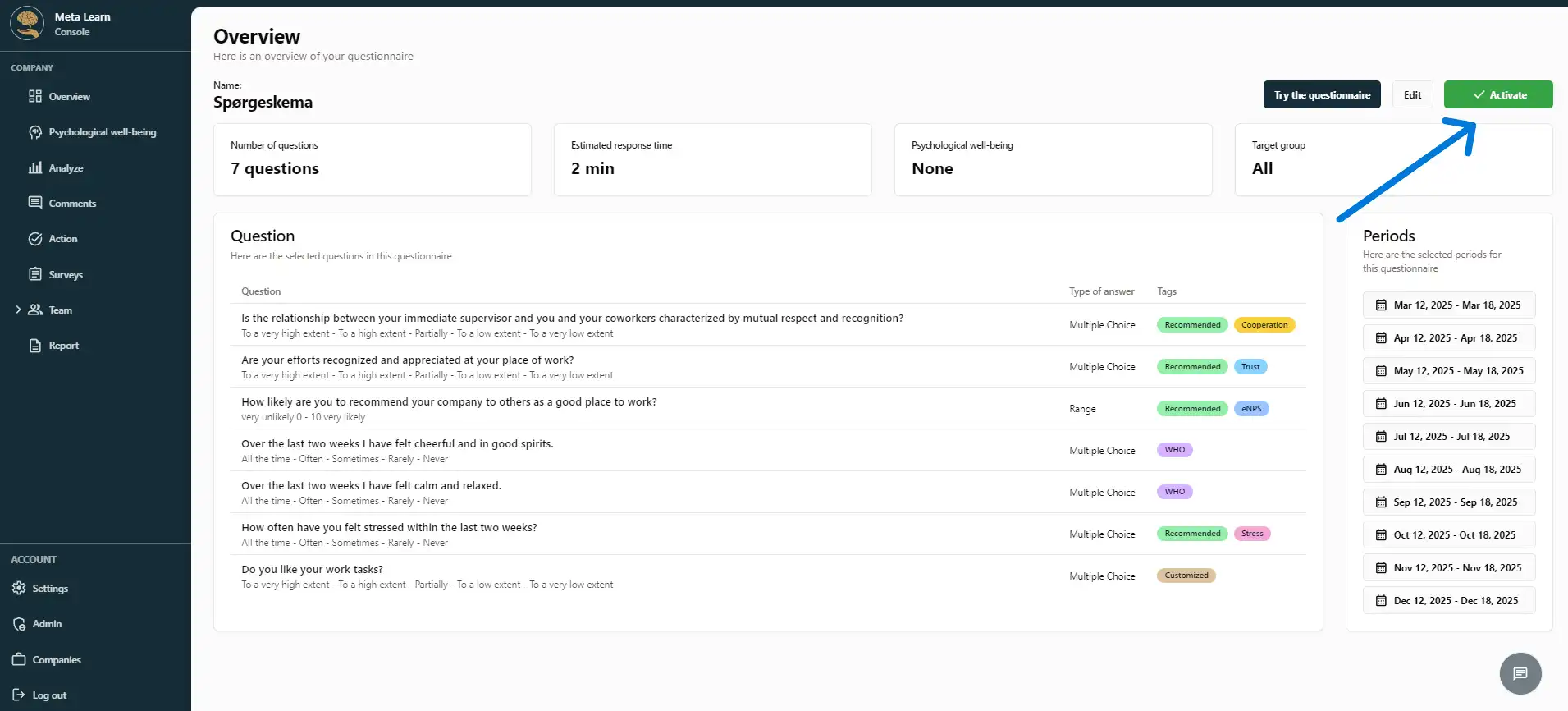The height and width of the screenshot is (711, 1568).
Task: Click the Edit button
Action: tap(1412, 95)
